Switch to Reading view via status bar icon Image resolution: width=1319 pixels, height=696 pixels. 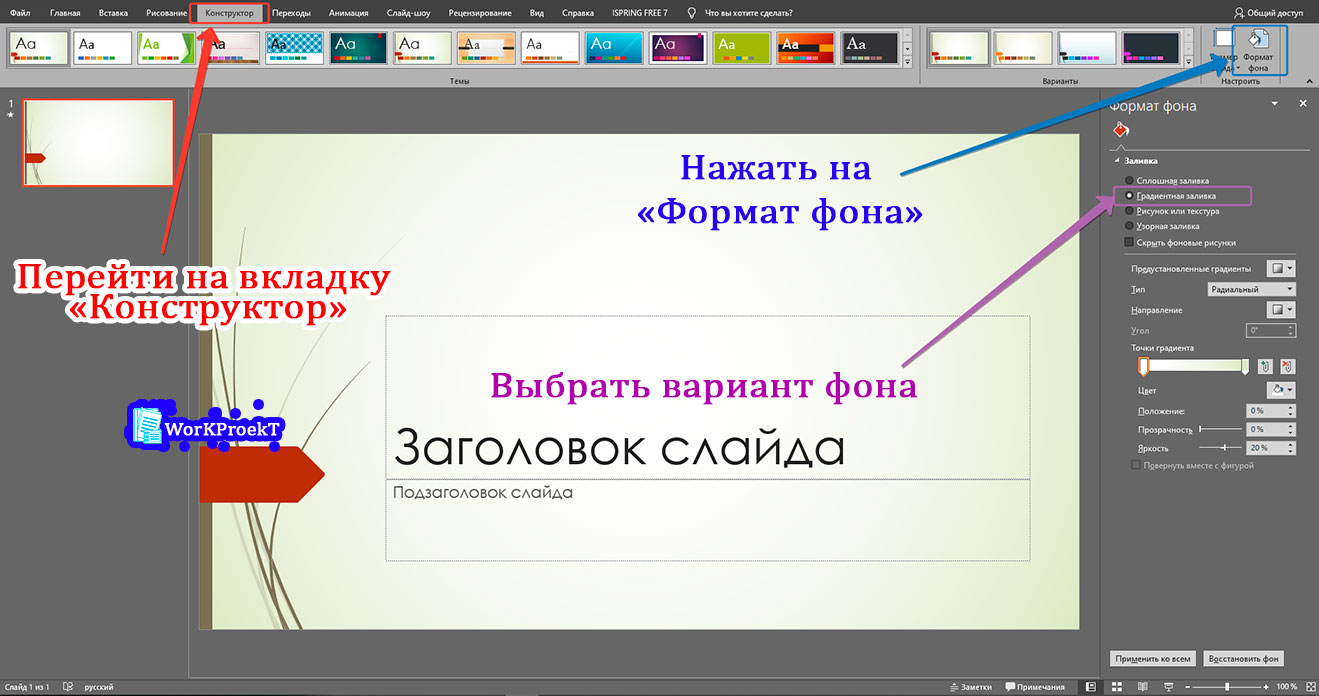coord(1143,687)
